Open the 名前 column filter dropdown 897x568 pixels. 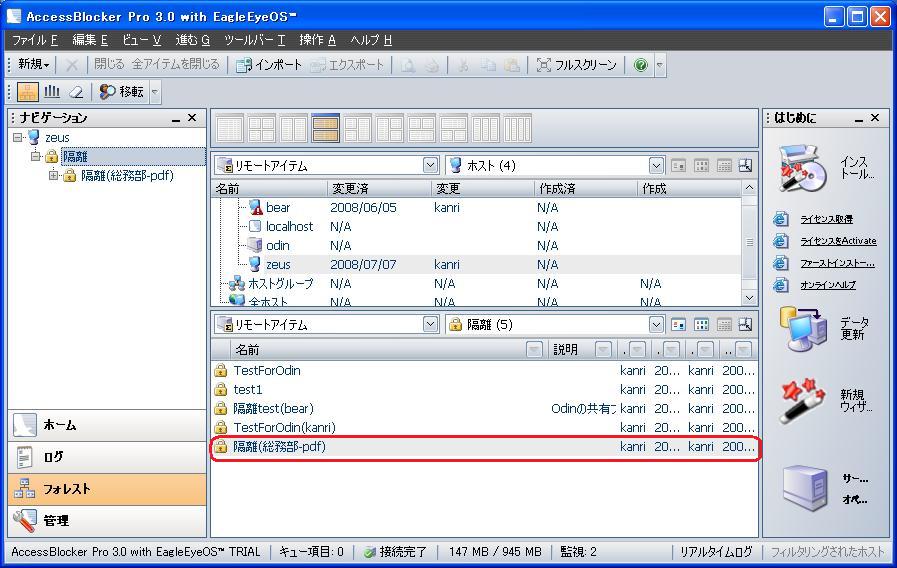coord(534,349)
